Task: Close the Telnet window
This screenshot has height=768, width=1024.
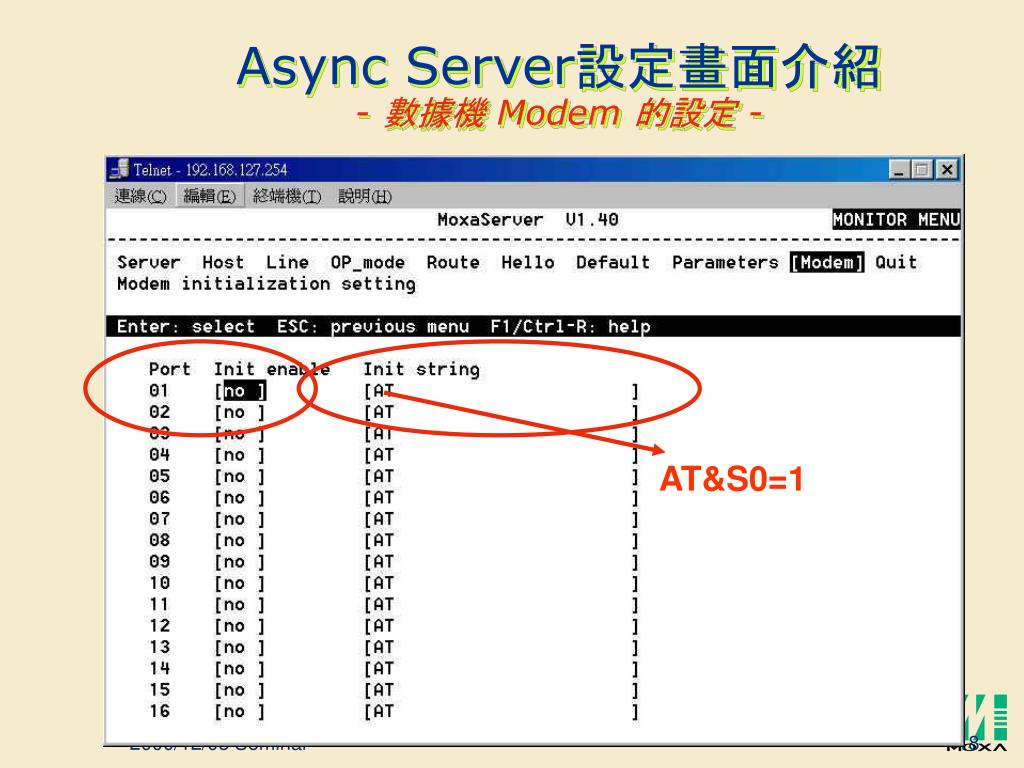Action: tap(948, 170)
